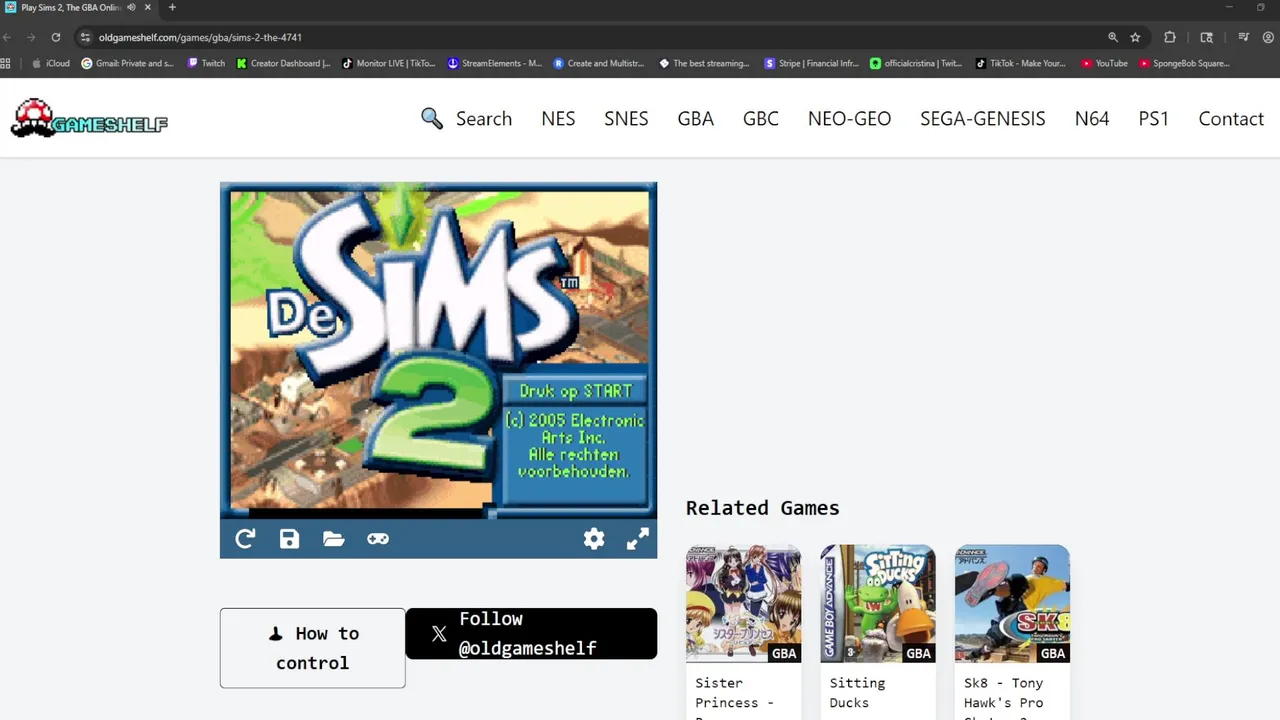Open the StreamElements bookmark
1280x720 pixels.
click(495, 63)
